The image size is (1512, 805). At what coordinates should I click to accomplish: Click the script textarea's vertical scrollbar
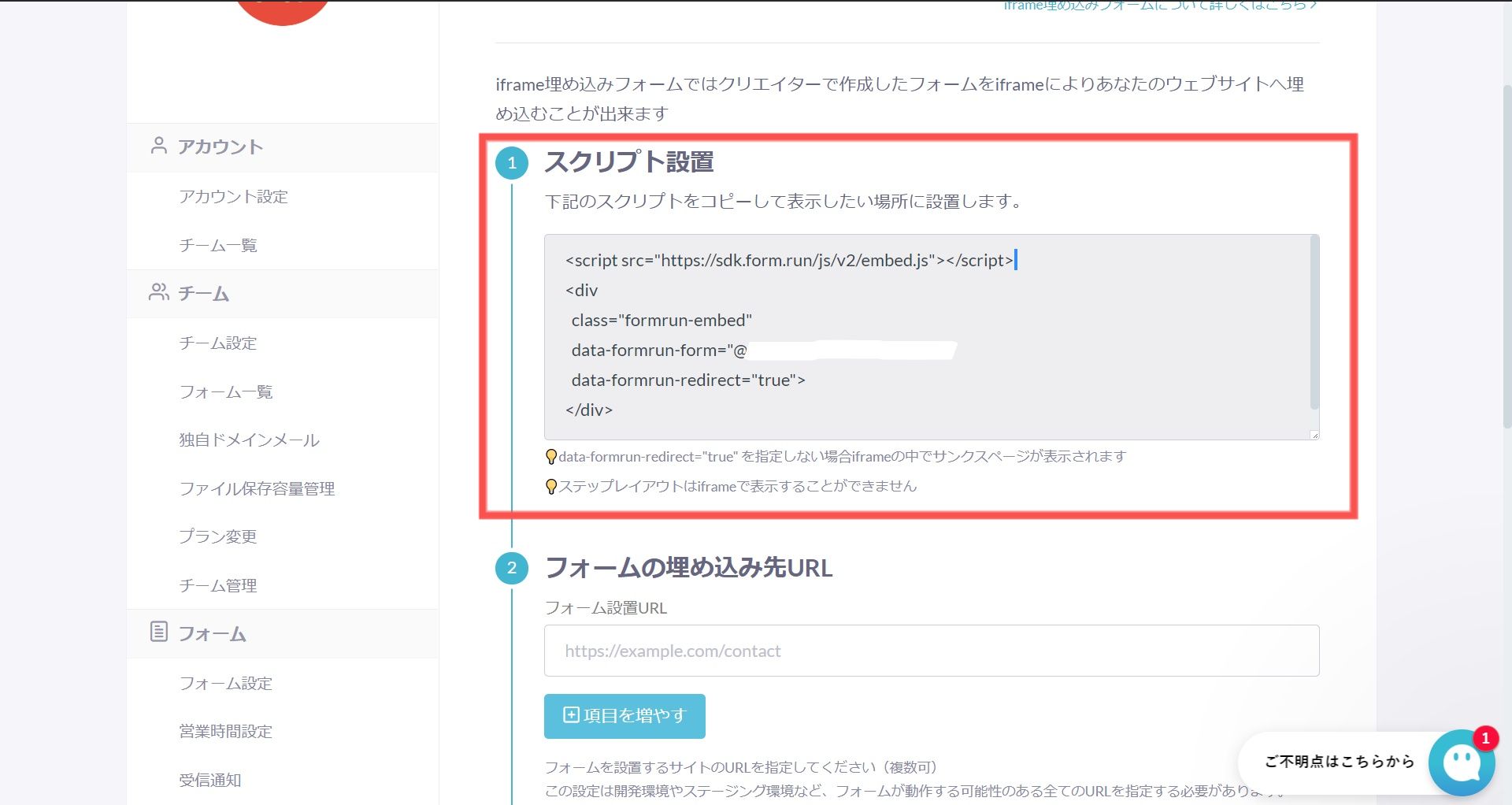(1314, 323)
